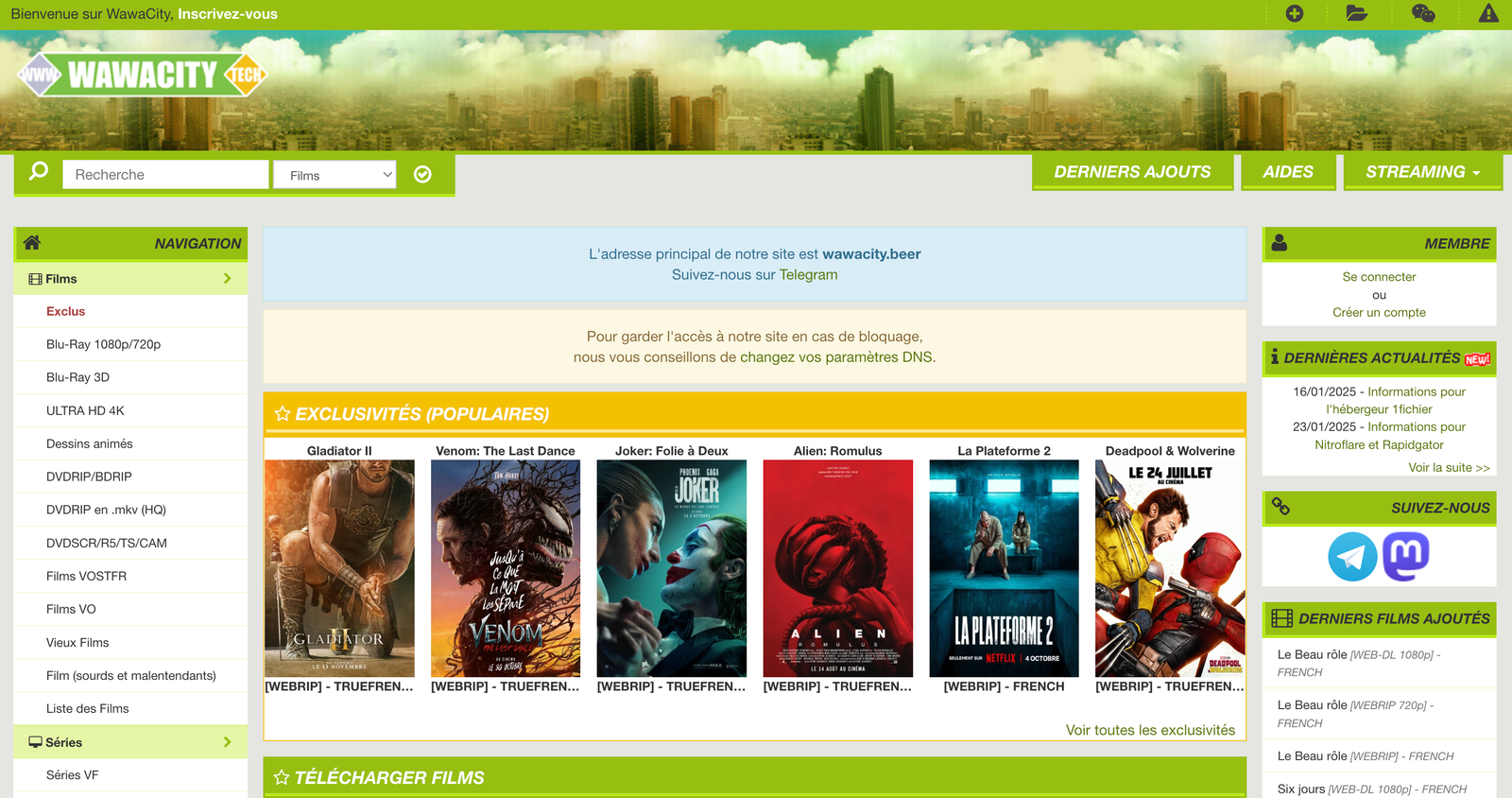Image resolution: width=1512 pixels, height=798 pixels.
Task: Open the folder icon in top bar
Action: [1356, 13]
